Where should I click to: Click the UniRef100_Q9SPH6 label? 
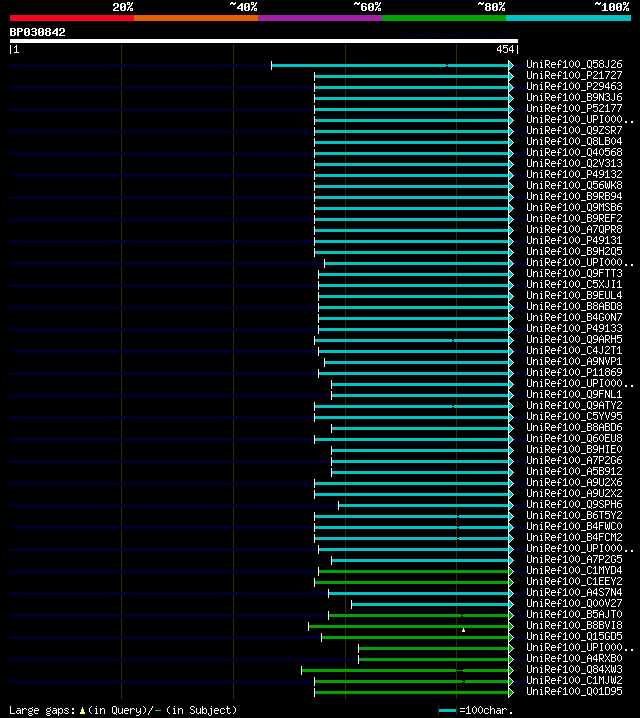pos(574,504)
